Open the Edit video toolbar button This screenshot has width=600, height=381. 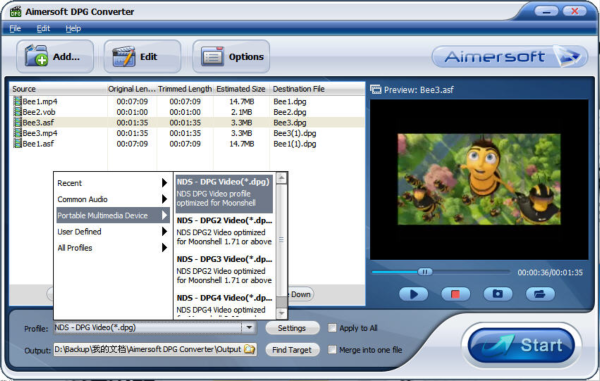(x=142, y=57)
